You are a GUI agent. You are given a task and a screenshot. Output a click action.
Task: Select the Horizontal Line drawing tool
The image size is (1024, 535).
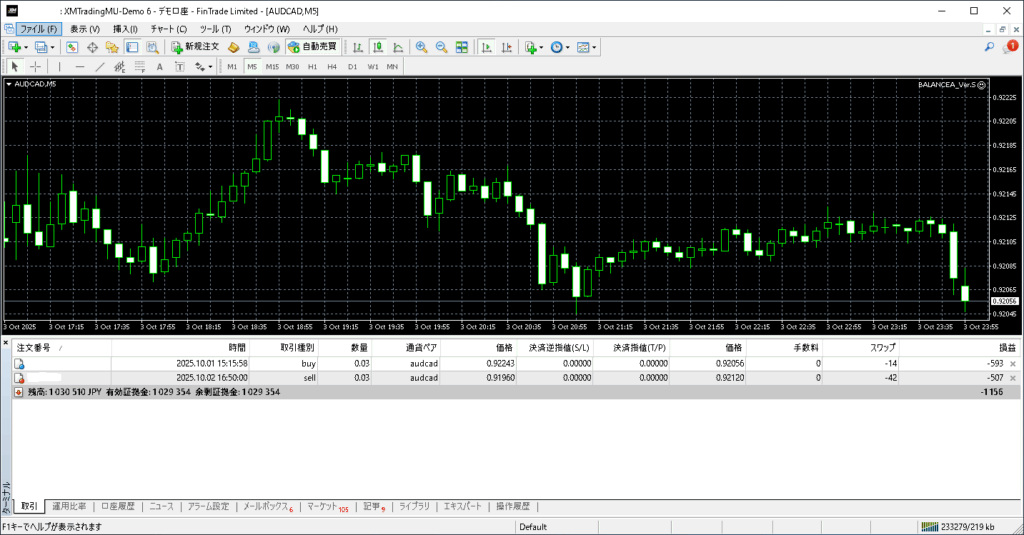click(x=80, y=67)
